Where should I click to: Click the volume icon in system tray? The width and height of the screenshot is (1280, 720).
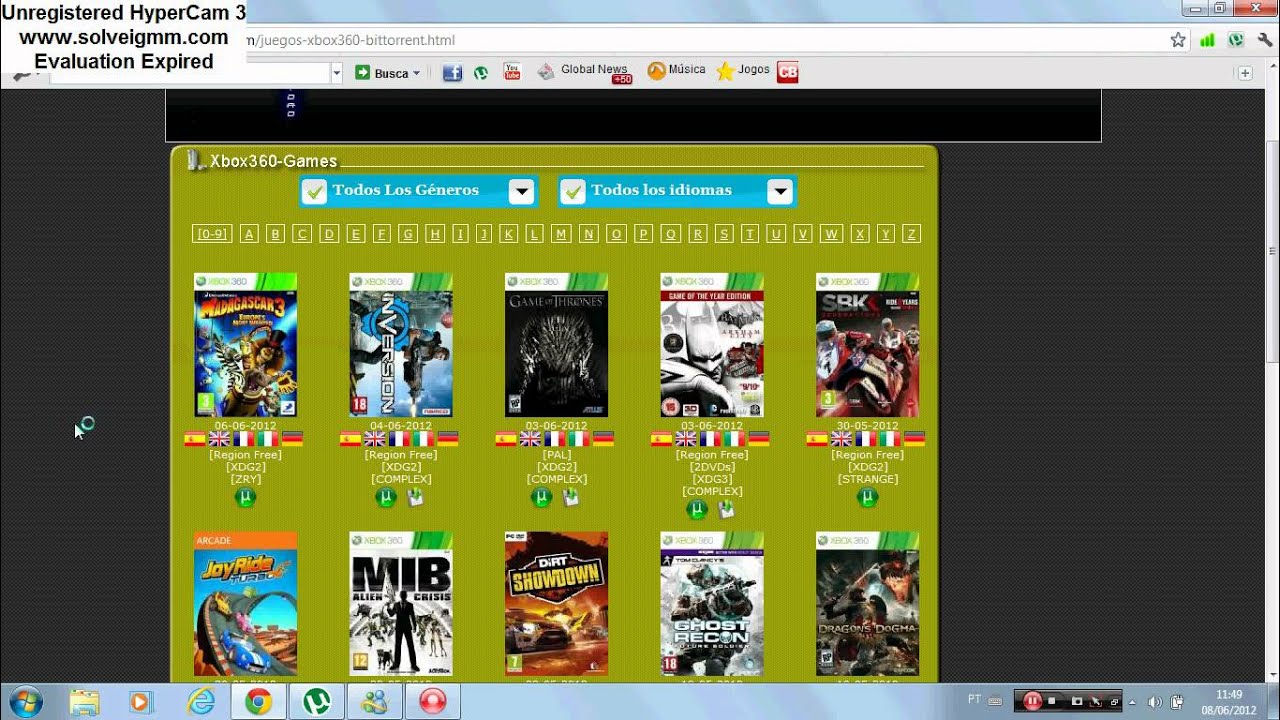pos(1155,702)
